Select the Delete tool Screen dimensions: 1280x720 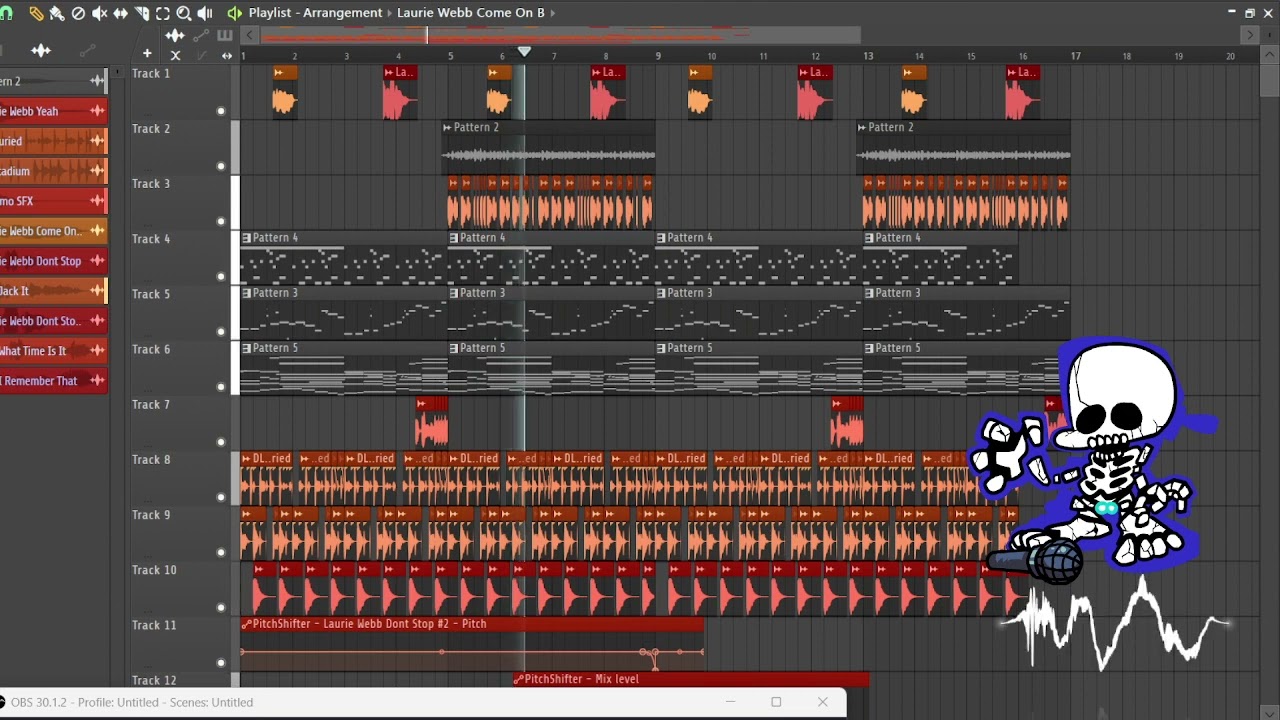pos(78,13)
